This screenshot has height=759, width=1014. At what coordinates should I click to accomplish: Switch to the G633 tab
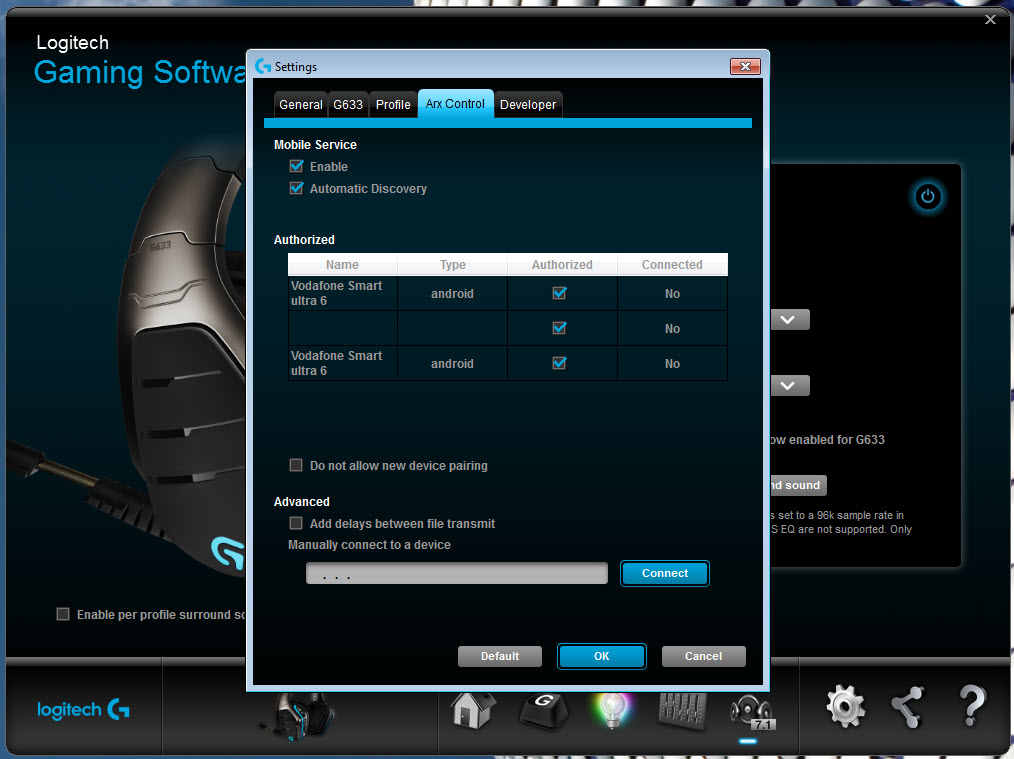348,105
